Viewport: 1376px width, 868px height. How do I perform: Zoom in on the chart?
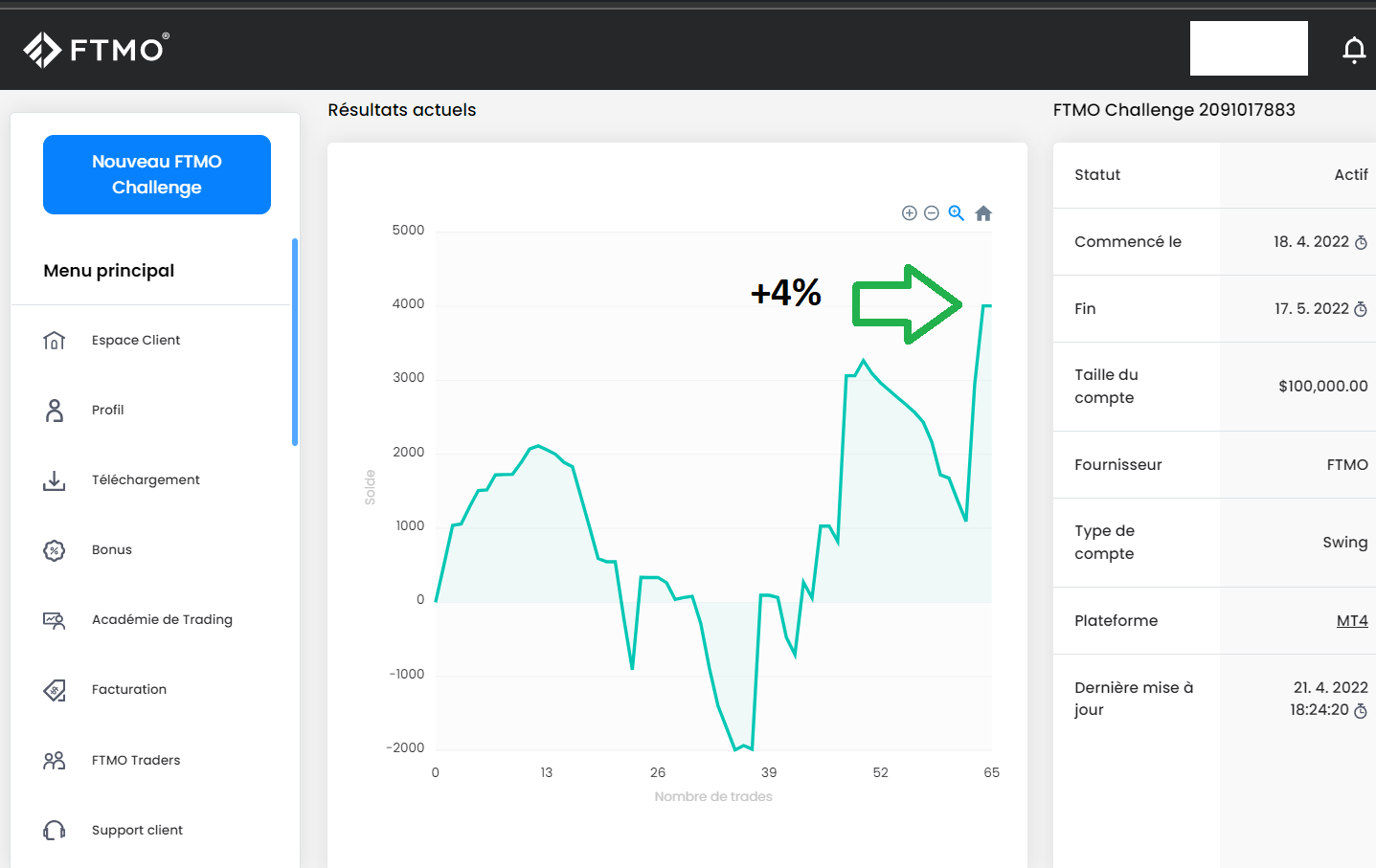click(910, 213)
